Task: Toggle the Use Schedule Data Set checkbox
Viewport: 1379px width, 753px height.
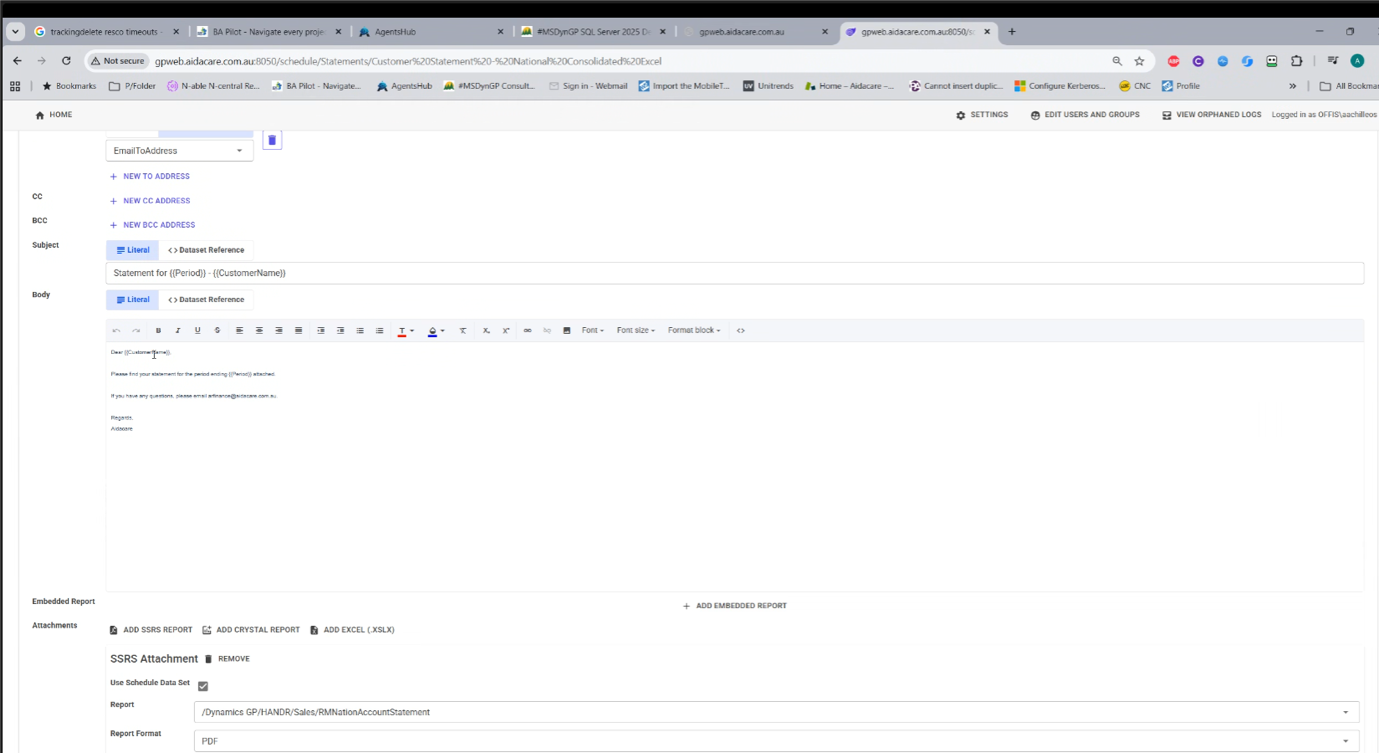Action: [x=203, y=686]
